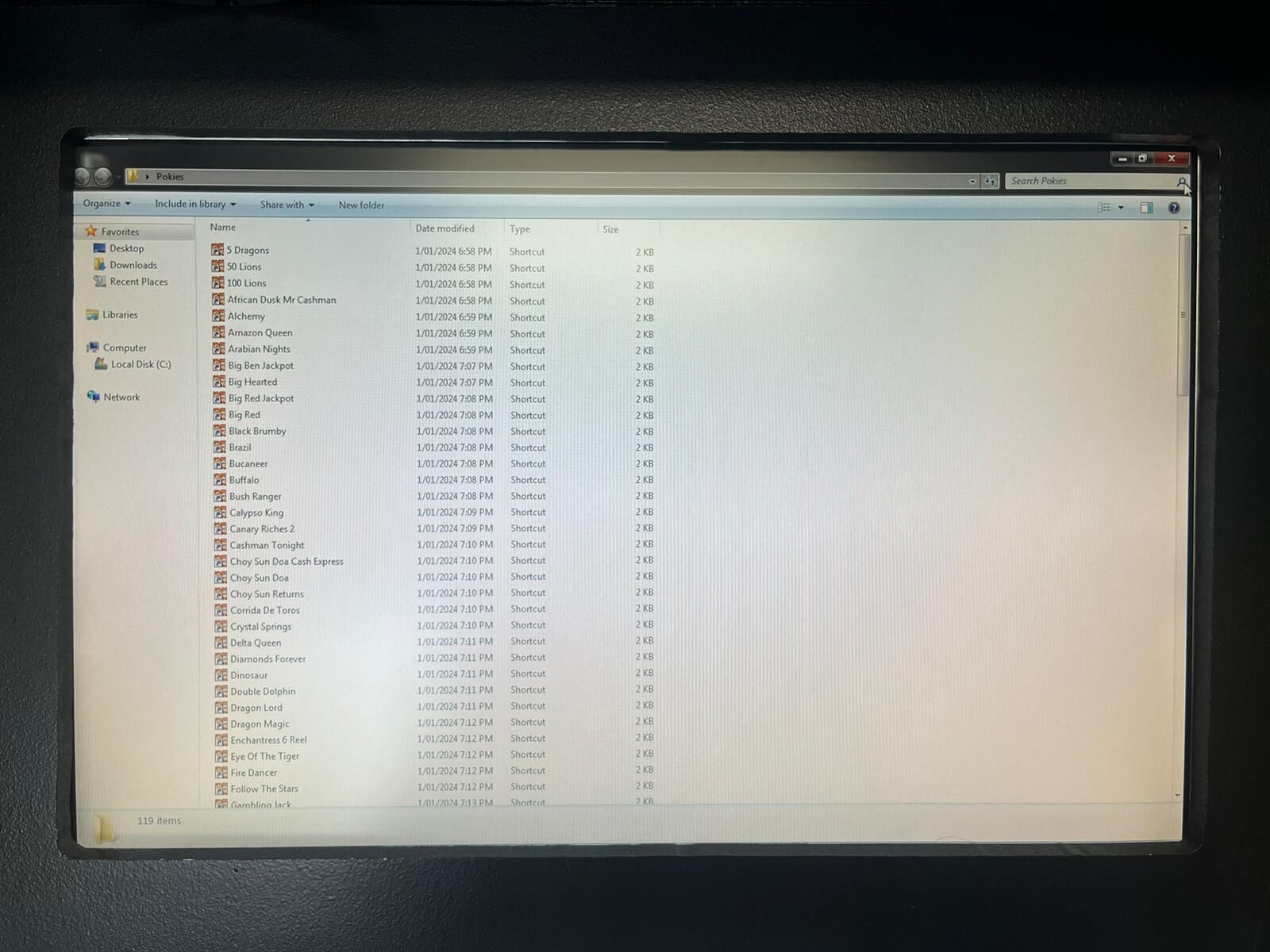Select the Bush Ranger shortcut icon
The width and height of the screenshot is (1270, 952).
(220, 496)
